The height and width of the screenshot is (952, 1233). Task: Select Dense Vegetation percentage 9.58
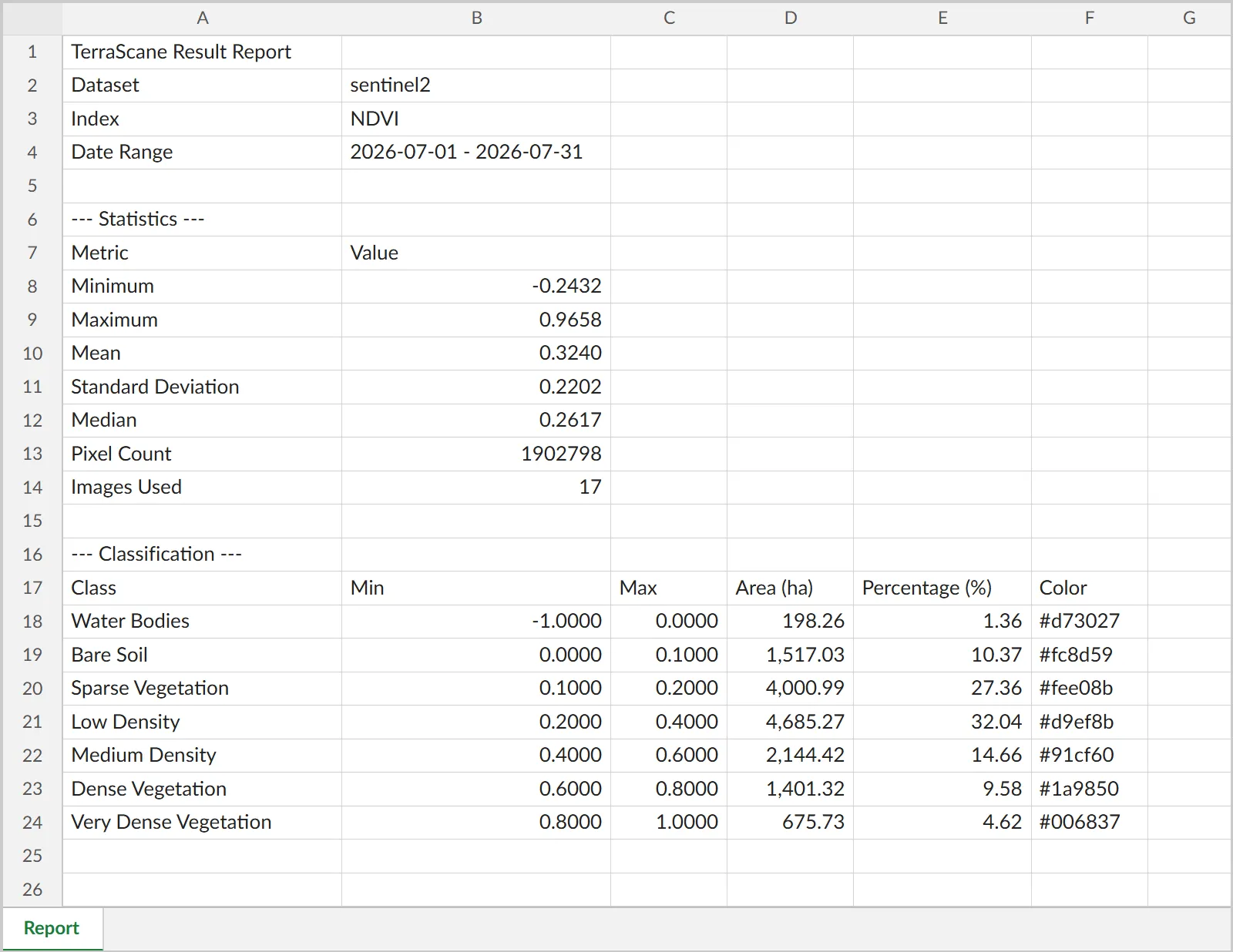coord(942,789)
